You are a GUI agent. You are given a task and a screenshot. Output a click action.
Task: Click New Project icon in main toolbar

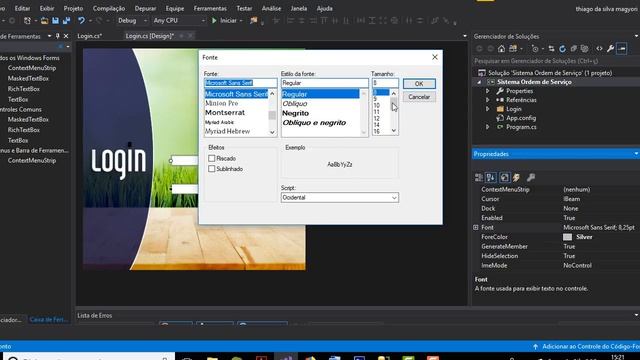[27, 20]
